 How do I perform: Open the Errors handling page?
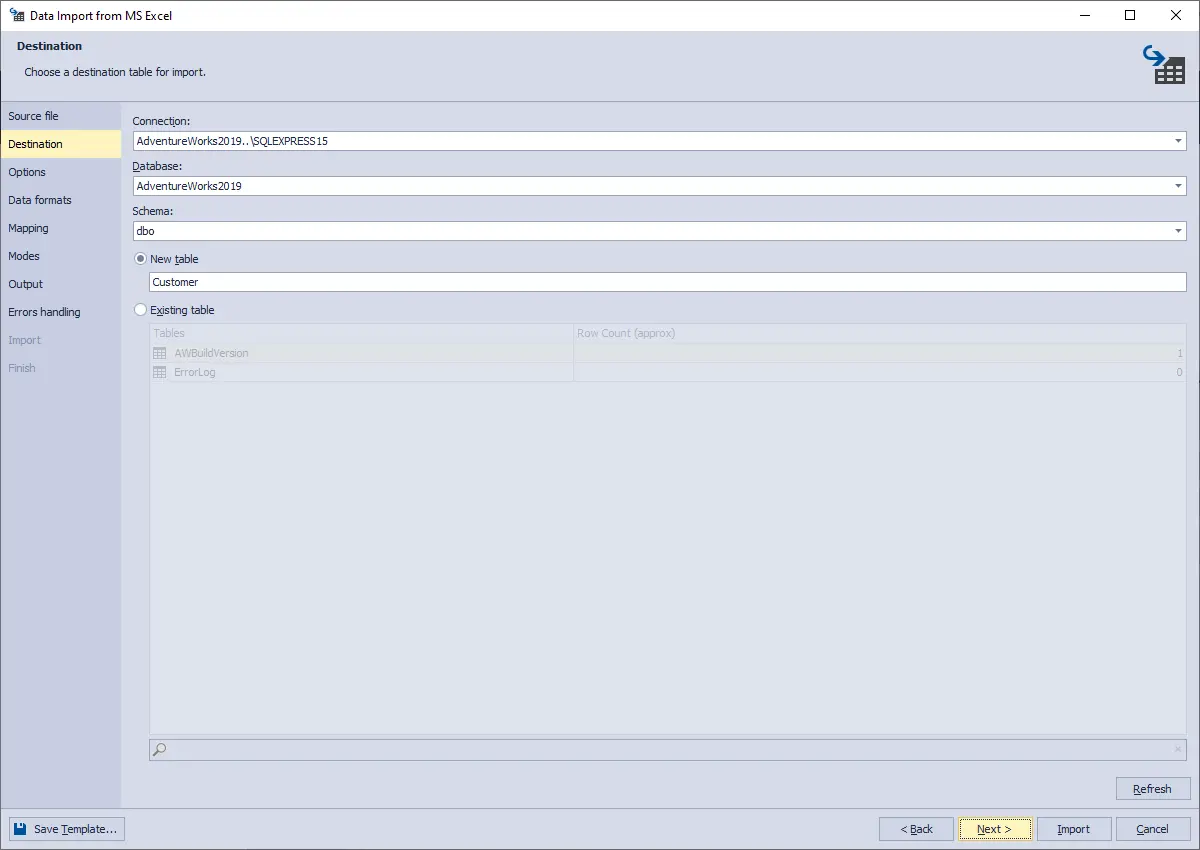44,312
